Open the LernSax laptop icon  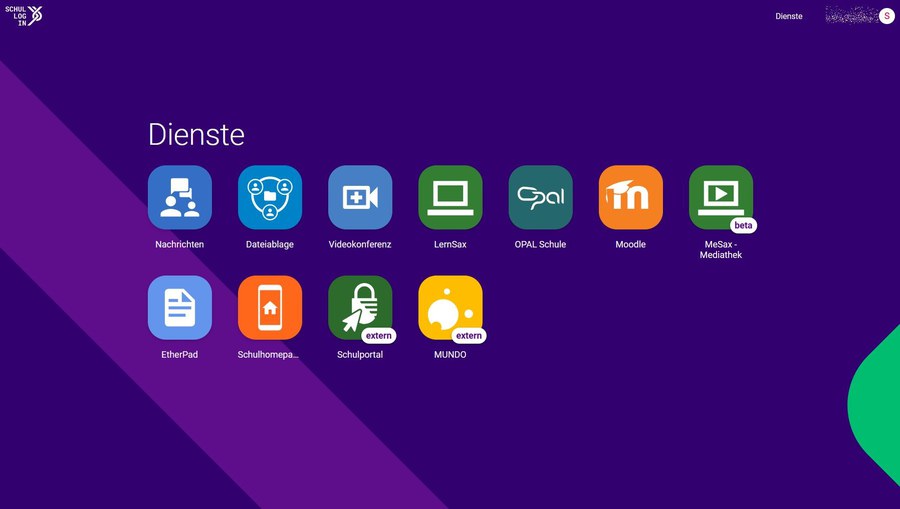pos(450,197)
